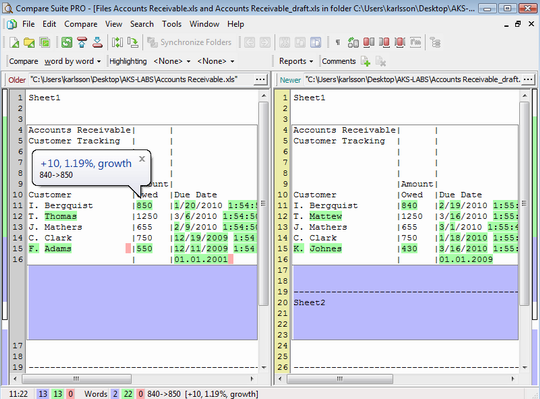Click highlighted value '840' in right panel
Viewport: 540px width, 399px height.
(409, 206)
